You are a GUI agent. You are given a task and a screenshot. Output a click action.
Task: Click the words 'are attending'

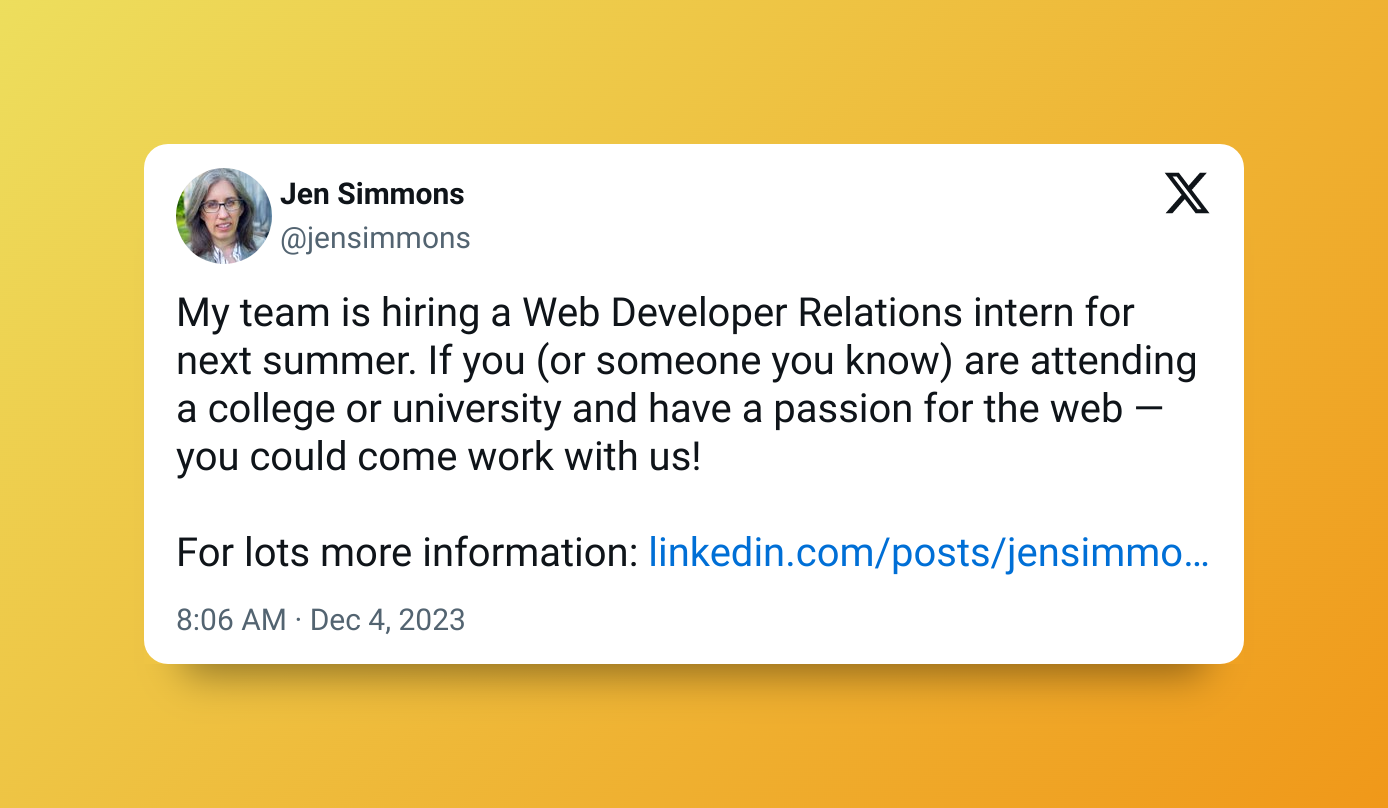[1080, 361]
